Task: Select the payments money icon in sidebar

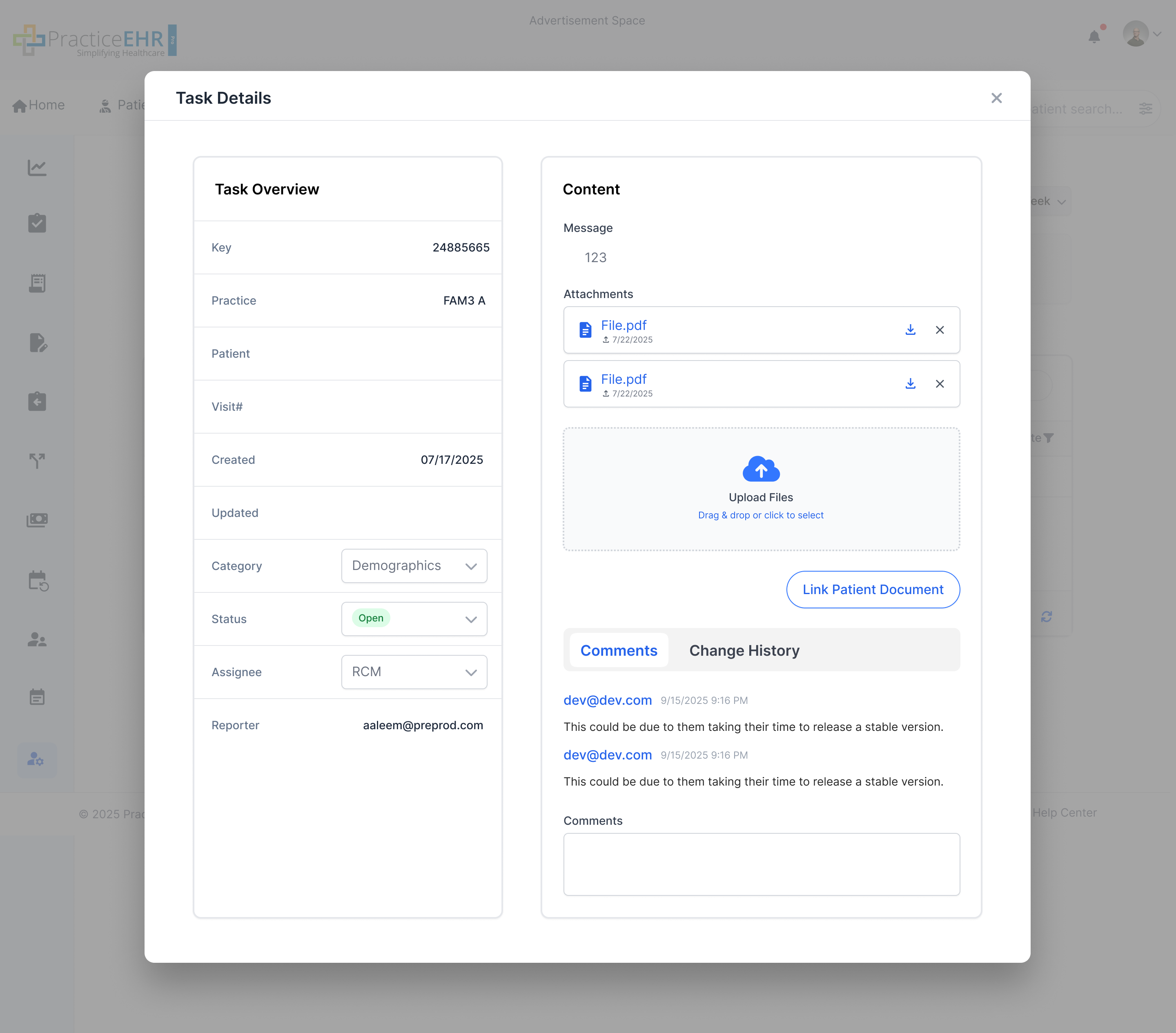Action: coord(37,520)
